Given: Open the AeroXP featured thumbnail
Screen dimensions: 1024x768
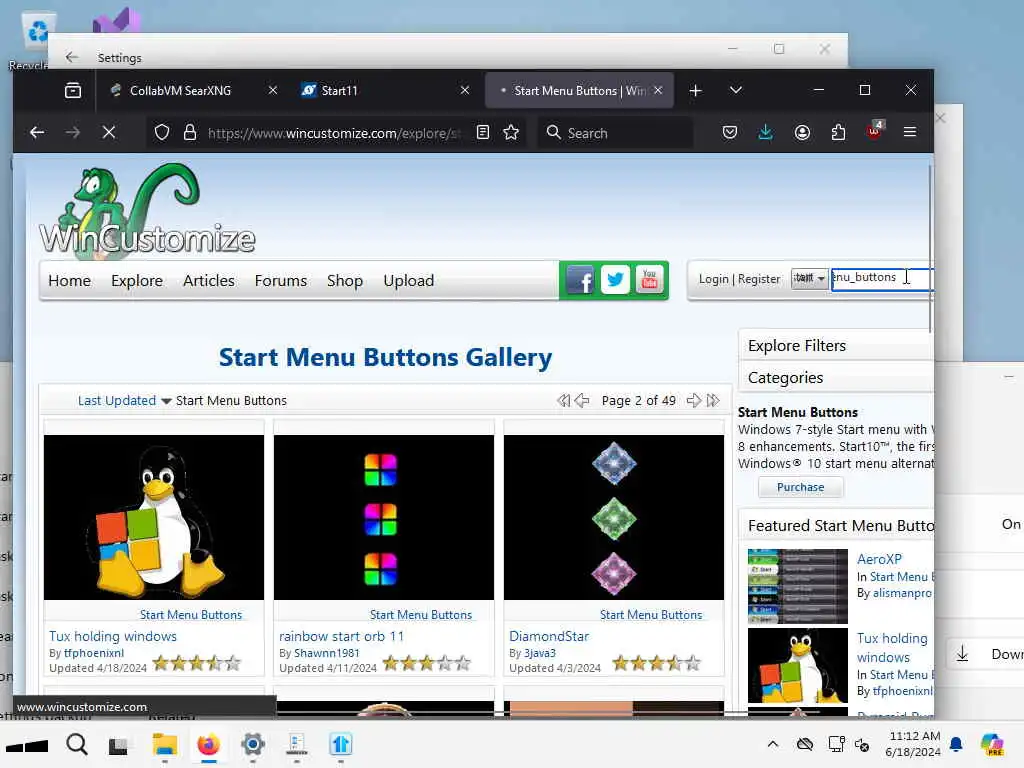Looking at the screenshot, I should pos(797,586).
